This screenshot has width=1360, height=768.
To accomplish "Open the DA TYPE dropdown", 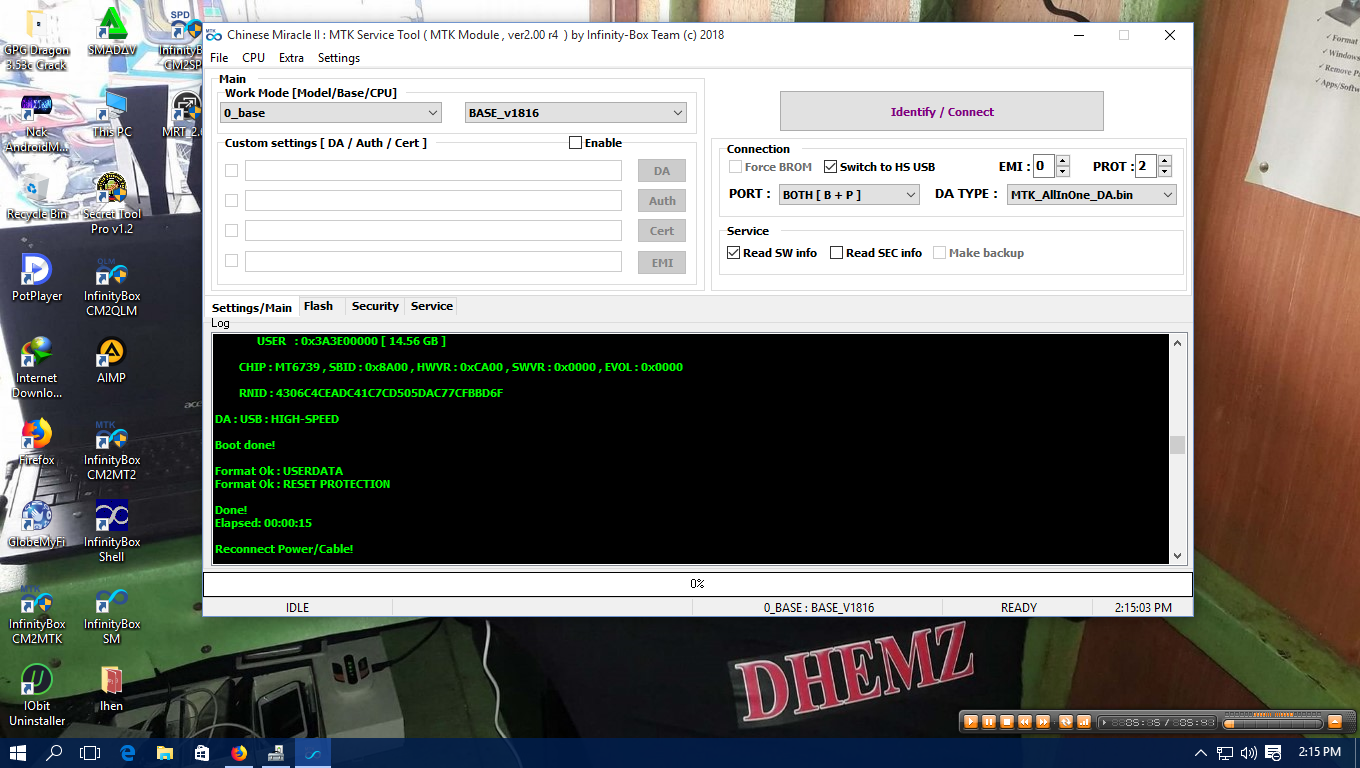I will coord(1091,195).
